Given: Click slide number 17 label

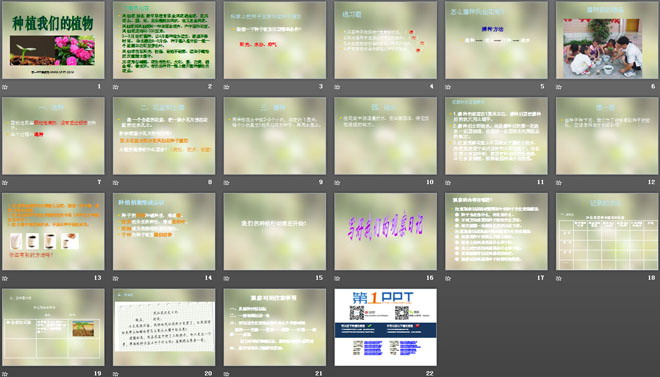Looking at the screenshot, I should [x=540, y=278].
